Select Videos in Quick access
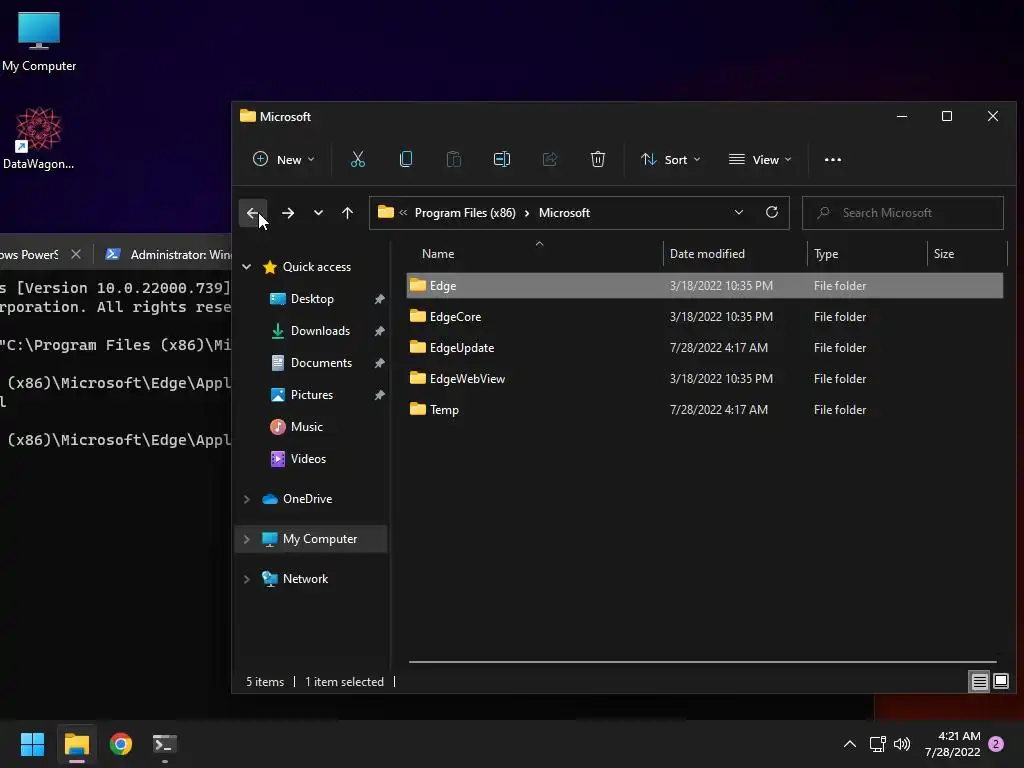The height and width of the screenshot is (768, 1024). [x=308, y=458]
